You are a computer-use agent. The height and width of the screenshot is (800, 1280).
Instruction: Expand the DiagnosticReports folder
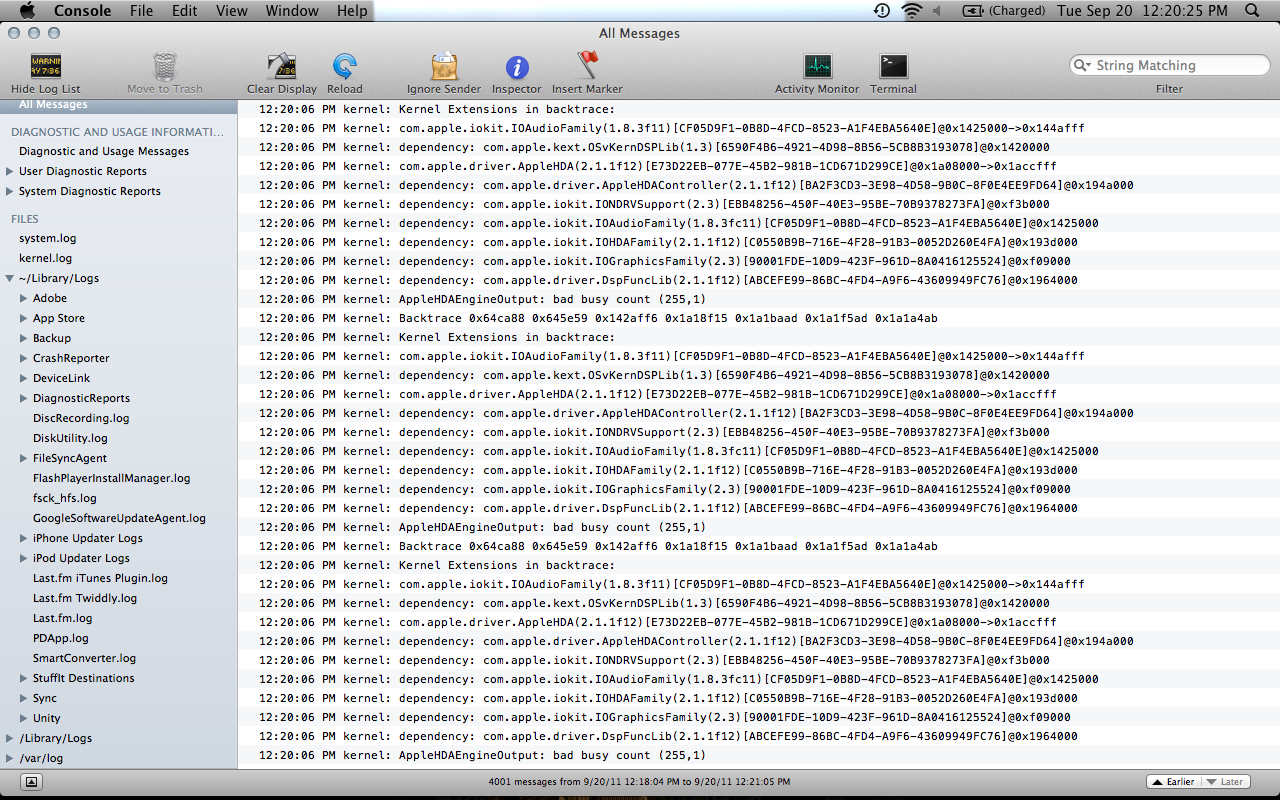tap(24, 398)
